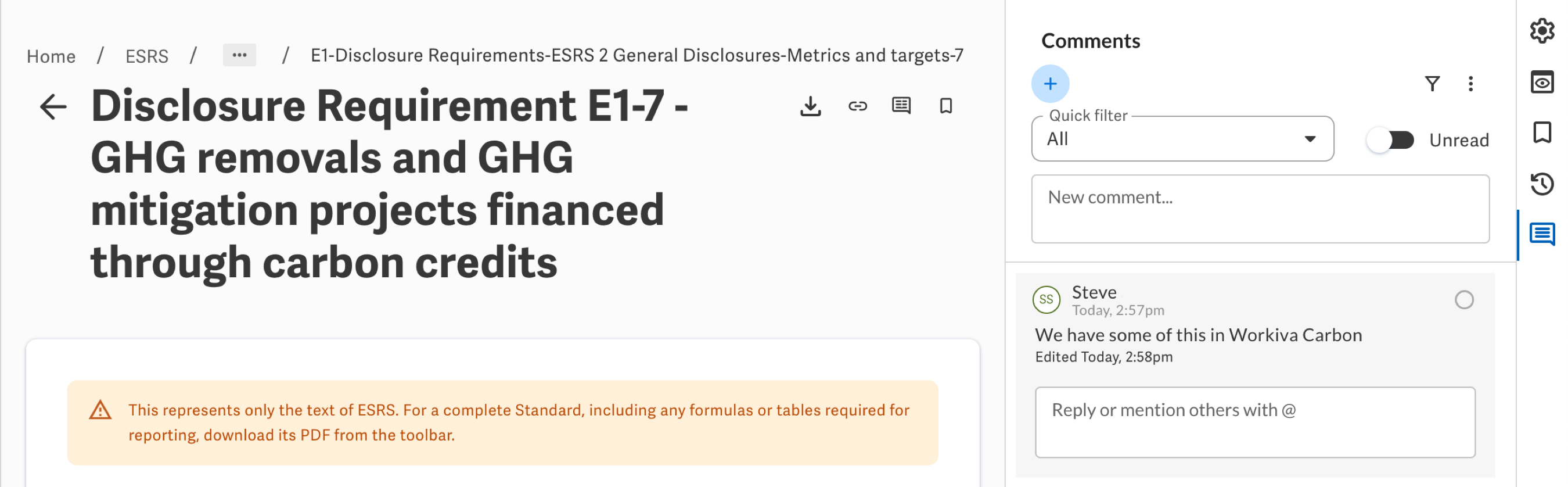This screenshot has height=487, width=1568.
Task: Download the standard PDF from toolbar
Action: click(810, 106)
